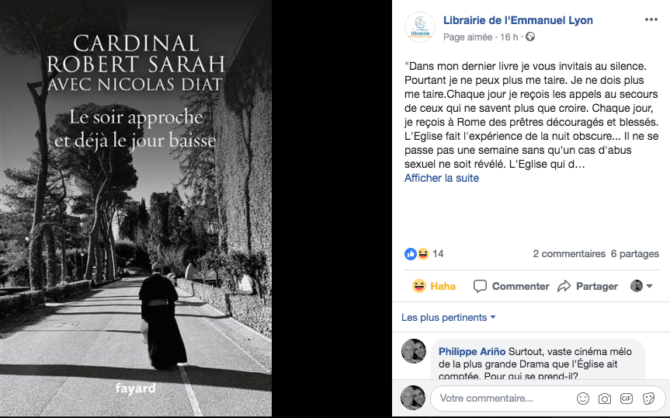The image size is (670, 418).
Task: Click the globe public-visibility icon
Action: pos(530,37)
